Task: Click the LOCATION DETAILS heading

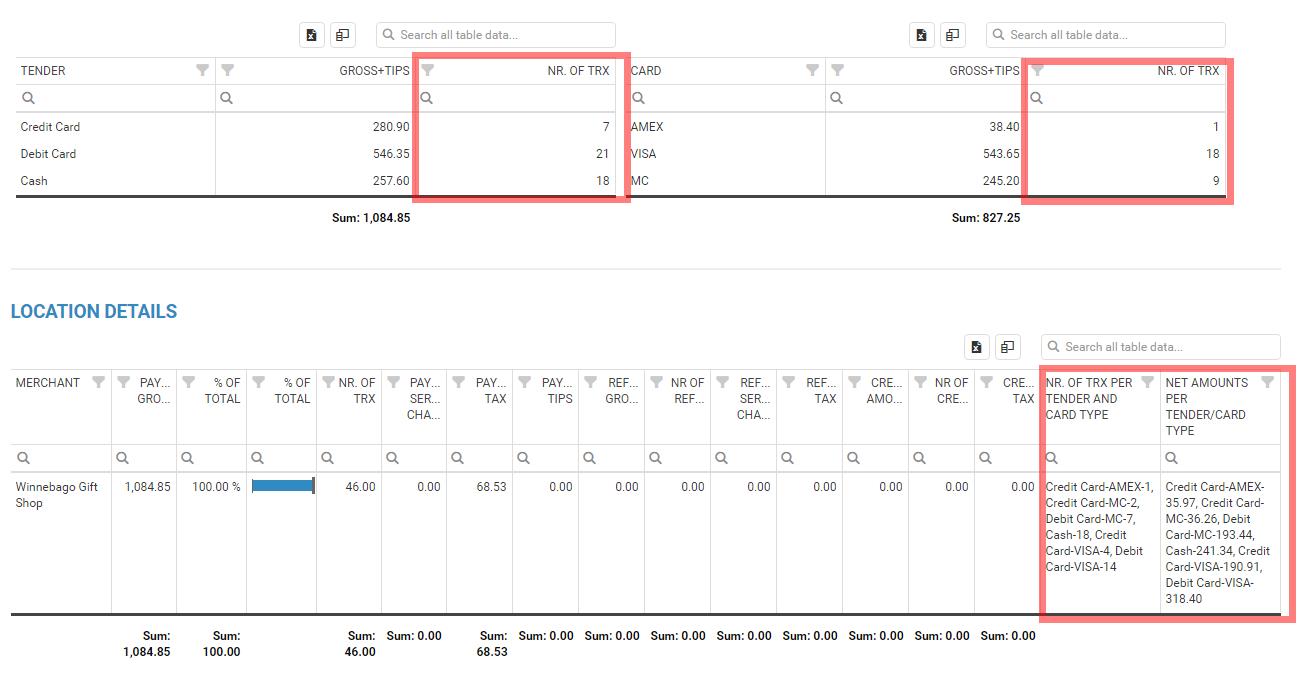Action: tap(94, 311)
